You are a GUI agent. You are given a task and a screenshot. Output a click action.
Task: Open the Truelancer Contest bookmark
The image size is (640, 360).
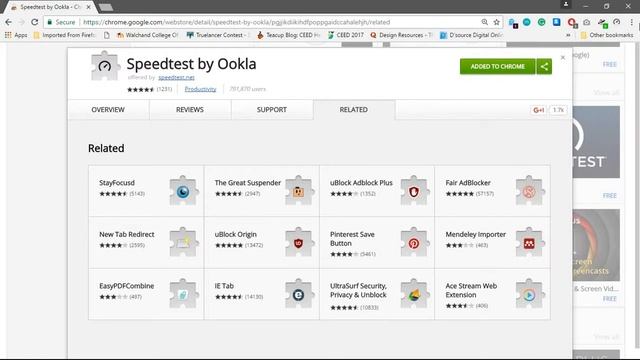click(217, 35)
